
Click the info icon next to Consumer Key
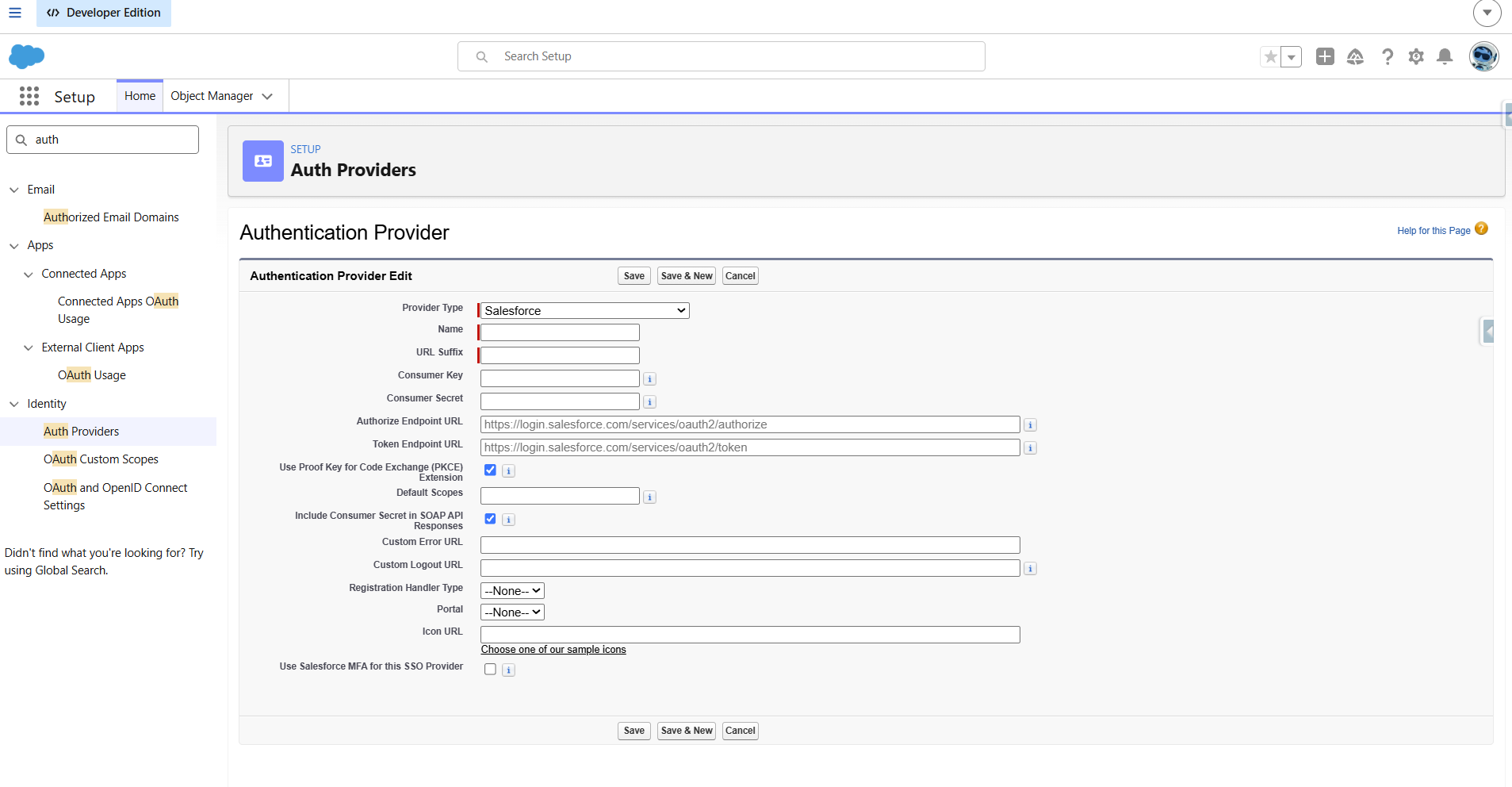click(649, 379)
